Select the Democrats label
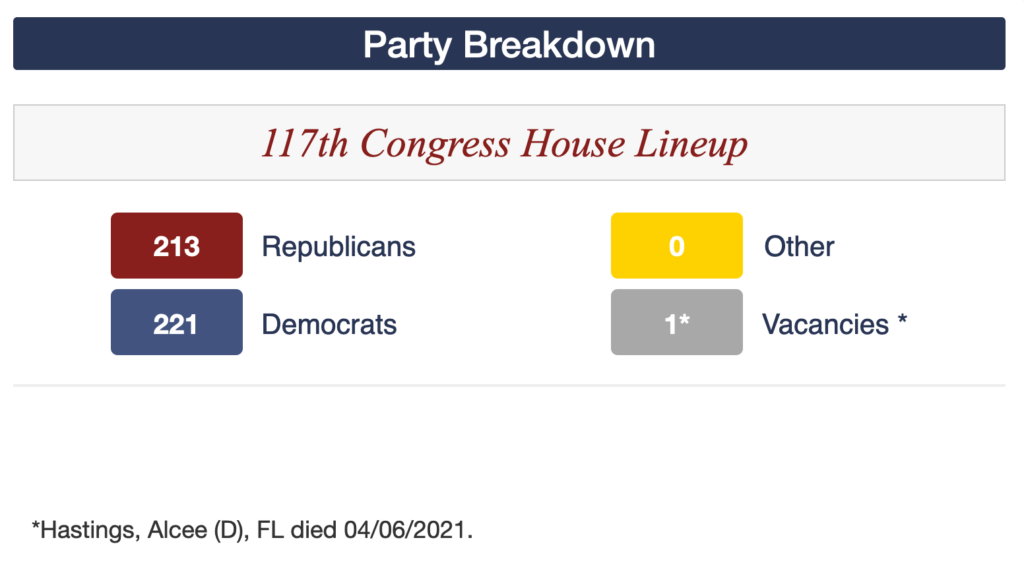Viewport: 1024px width, 569px height. (x=329, y=324)
